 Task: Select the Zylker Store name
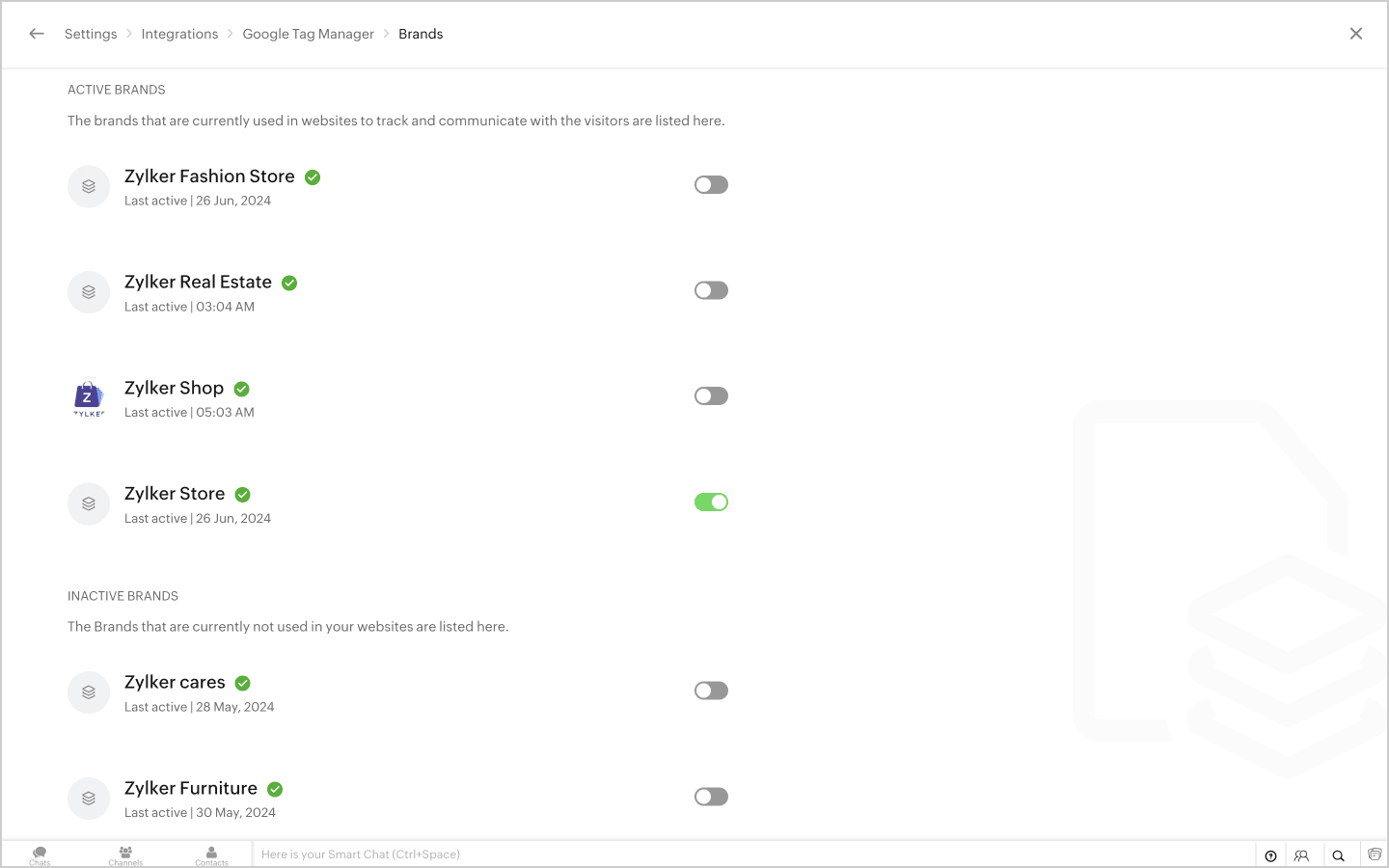[175, 494]
